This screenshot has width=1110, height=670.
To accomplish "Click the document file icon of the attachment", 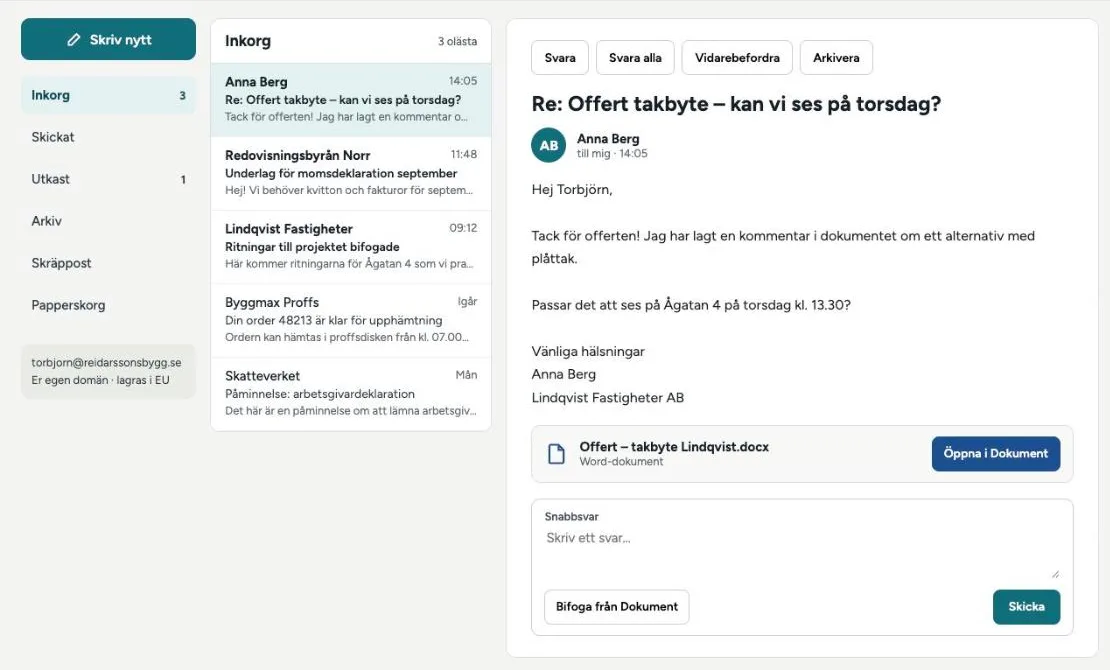I will pos(556,454).
